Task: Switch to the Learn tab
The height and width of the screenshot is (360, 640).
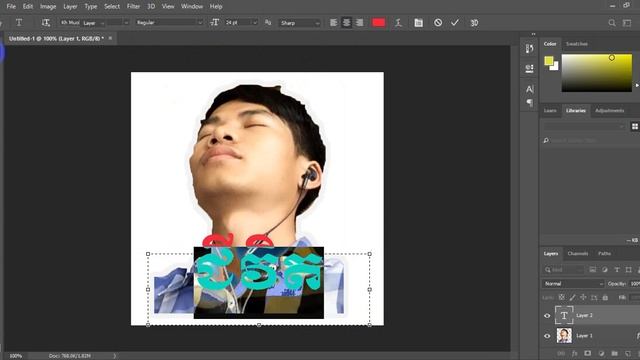Action: coord(550,111)
